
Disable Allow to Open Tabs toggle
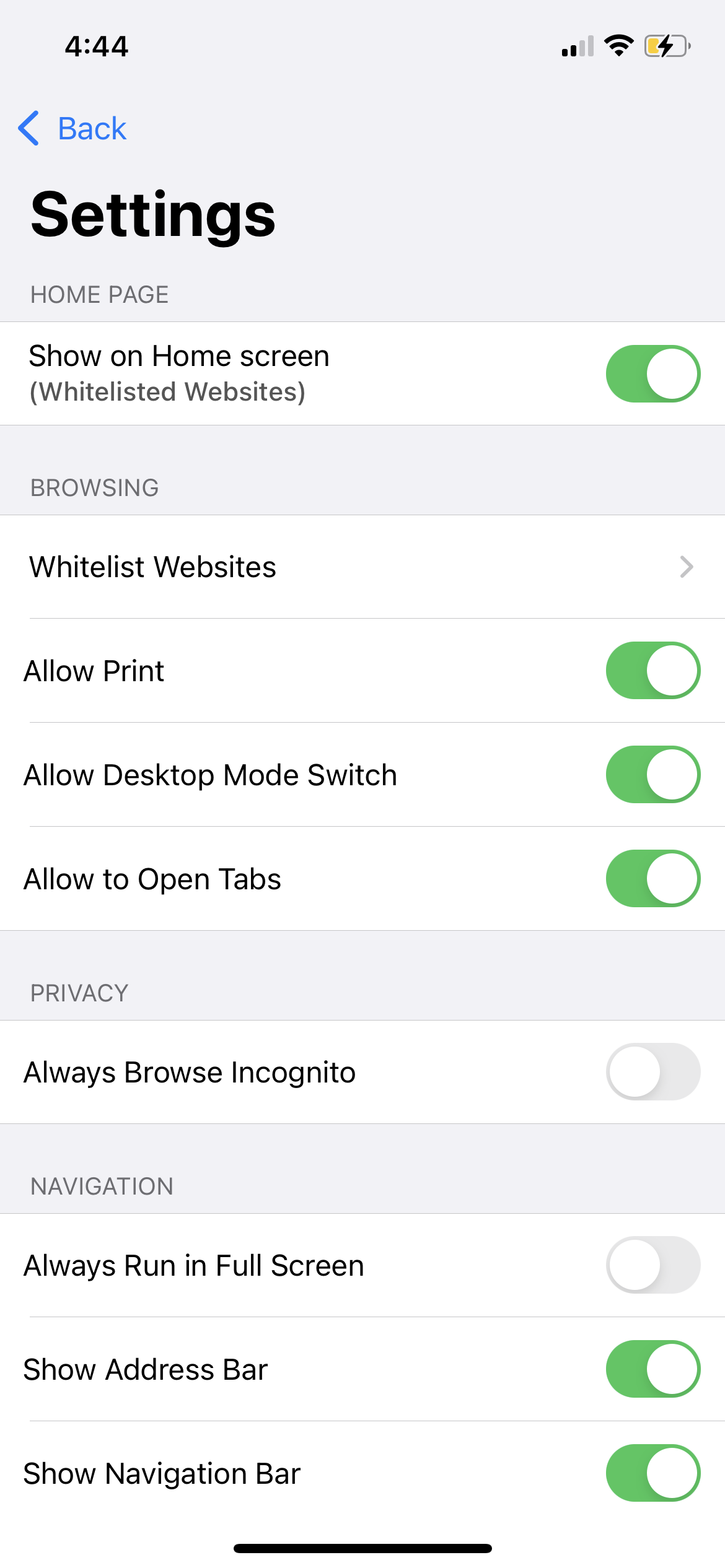[x=653, y=878]
